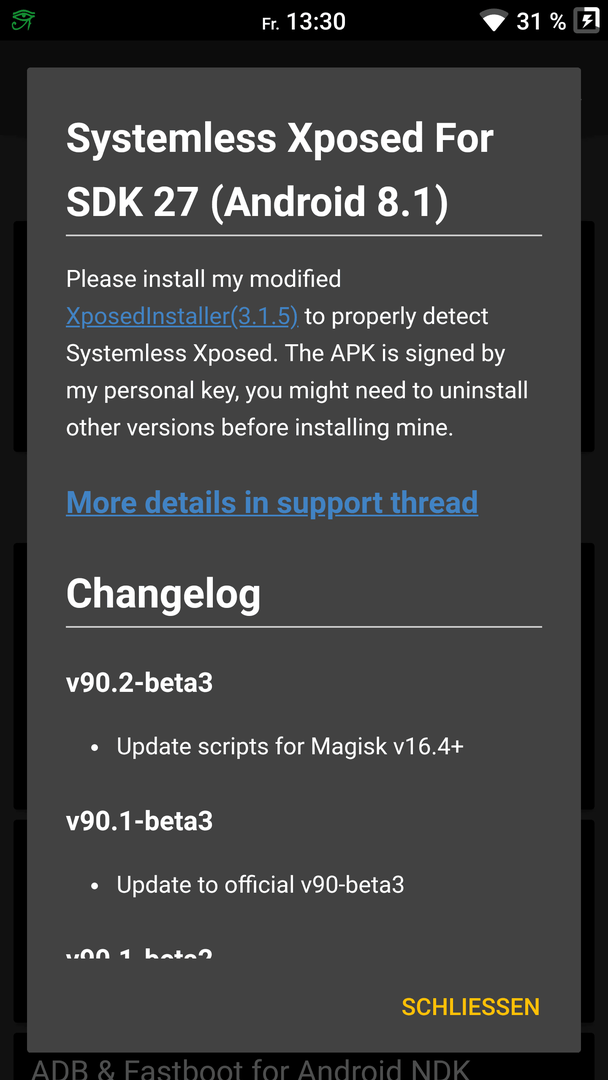Tap the ADB & Fastboot for Android NDK module

pyautogui.click(x=251, y=1068)
